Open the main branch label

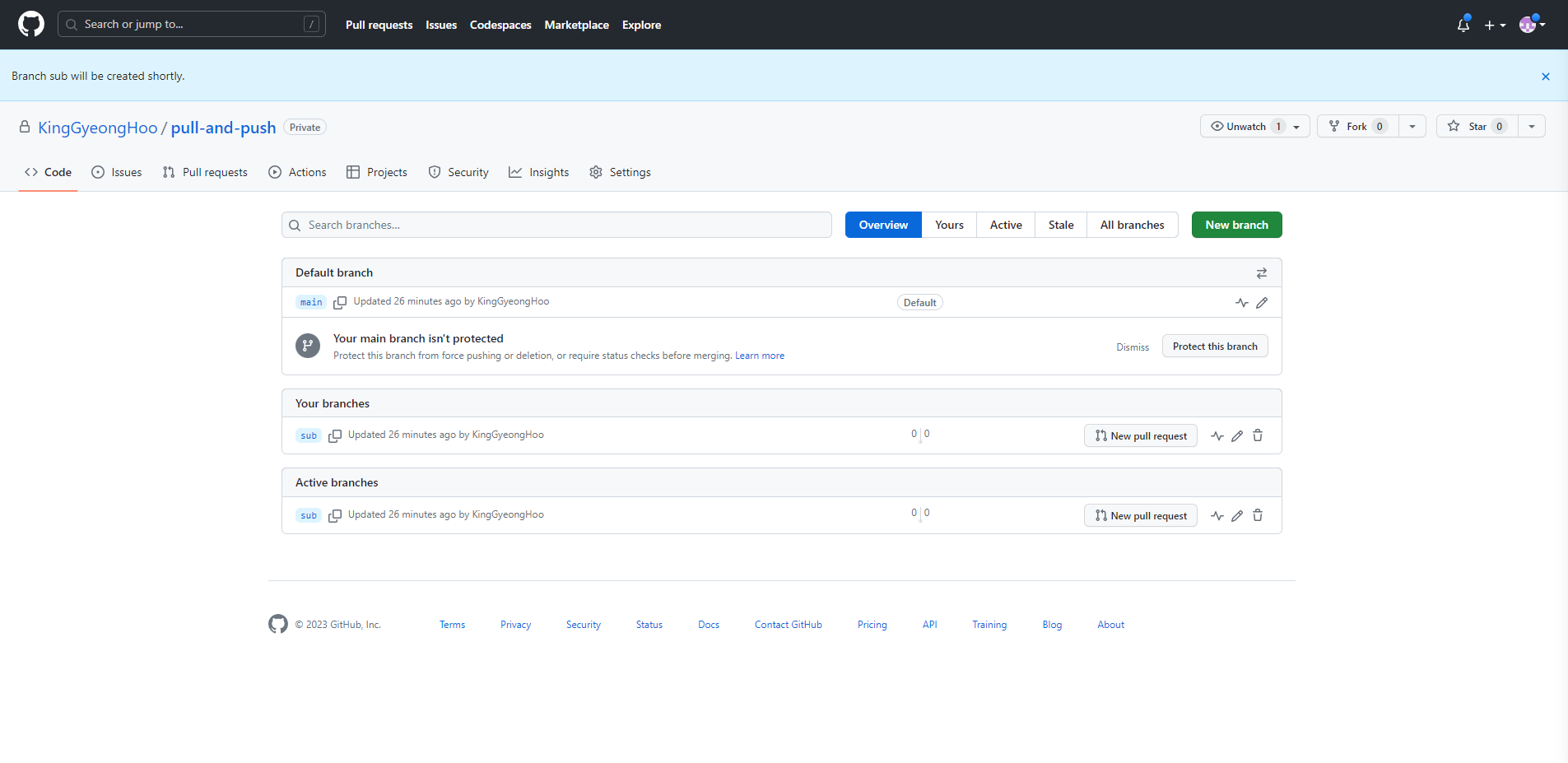point(311,302)
